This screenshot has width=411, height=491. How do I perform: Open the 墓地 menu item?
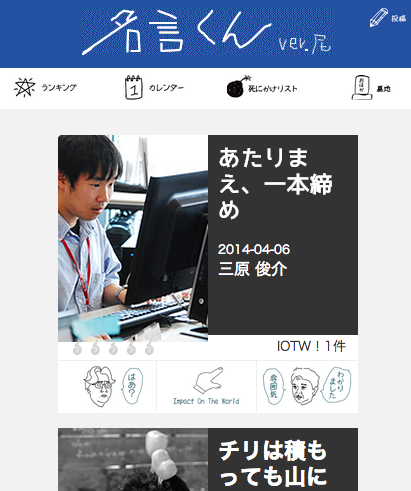[x=384, y=89]
